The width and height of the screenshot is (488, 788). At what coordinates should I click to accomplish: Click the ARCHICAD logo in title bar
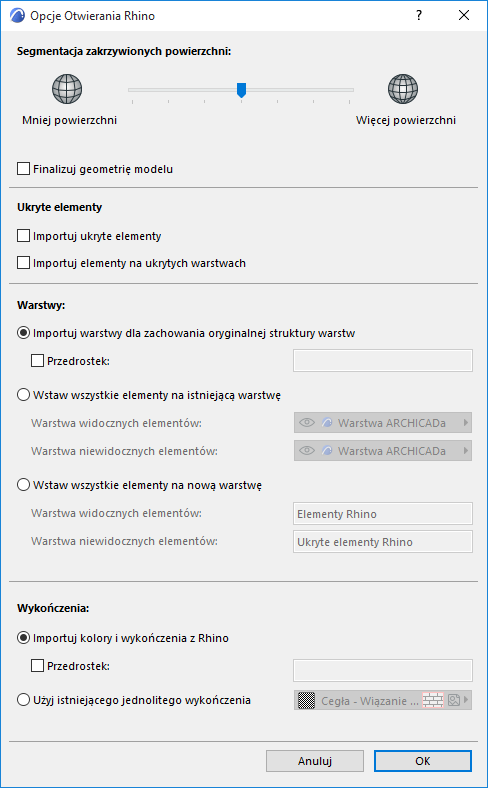[17, 16]
